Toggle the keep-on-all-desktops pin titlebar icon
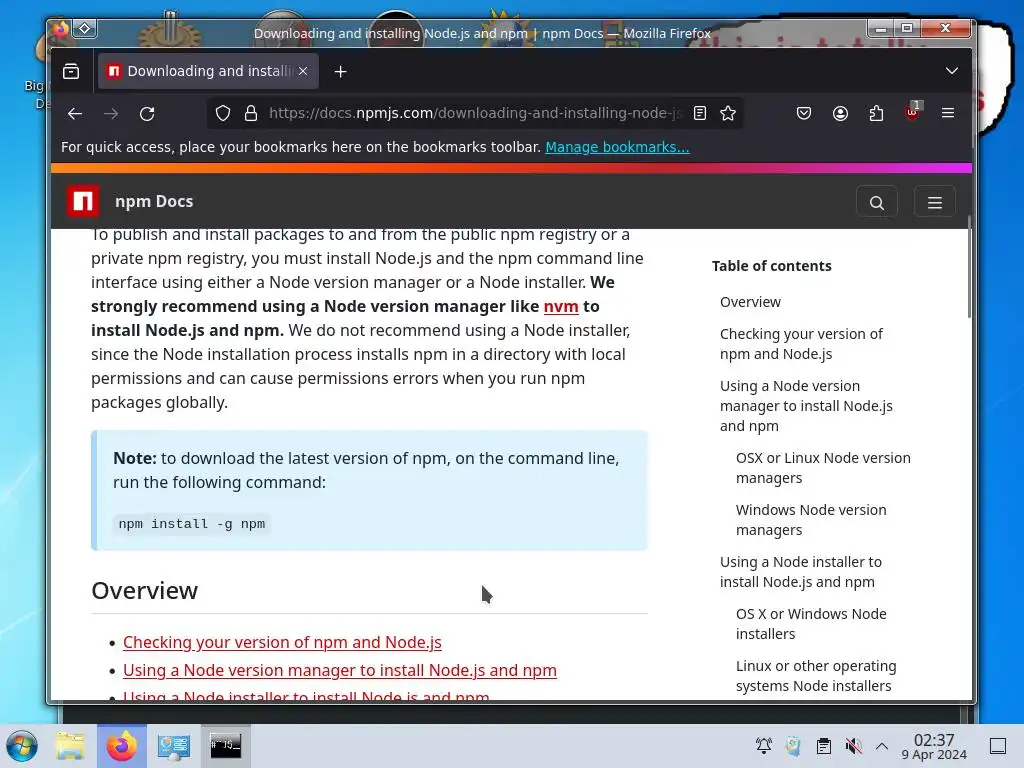The image size is (1024, 768). (x=85, y=29)
